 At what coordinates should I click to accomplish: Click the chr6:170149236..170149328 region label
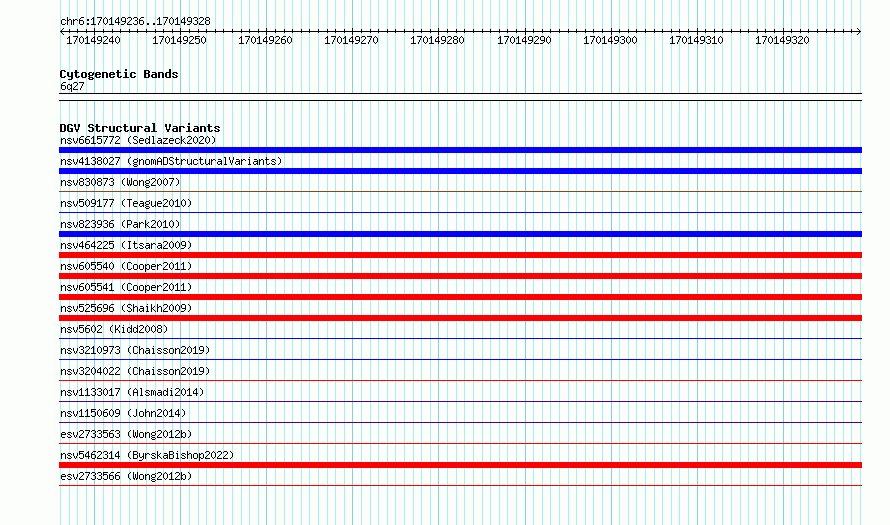click(135, 21)
